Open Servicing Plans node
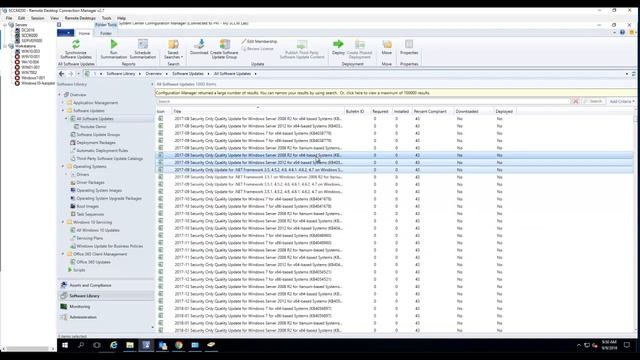Viewport: 640px width, 360px height. [x=89, y=238]
